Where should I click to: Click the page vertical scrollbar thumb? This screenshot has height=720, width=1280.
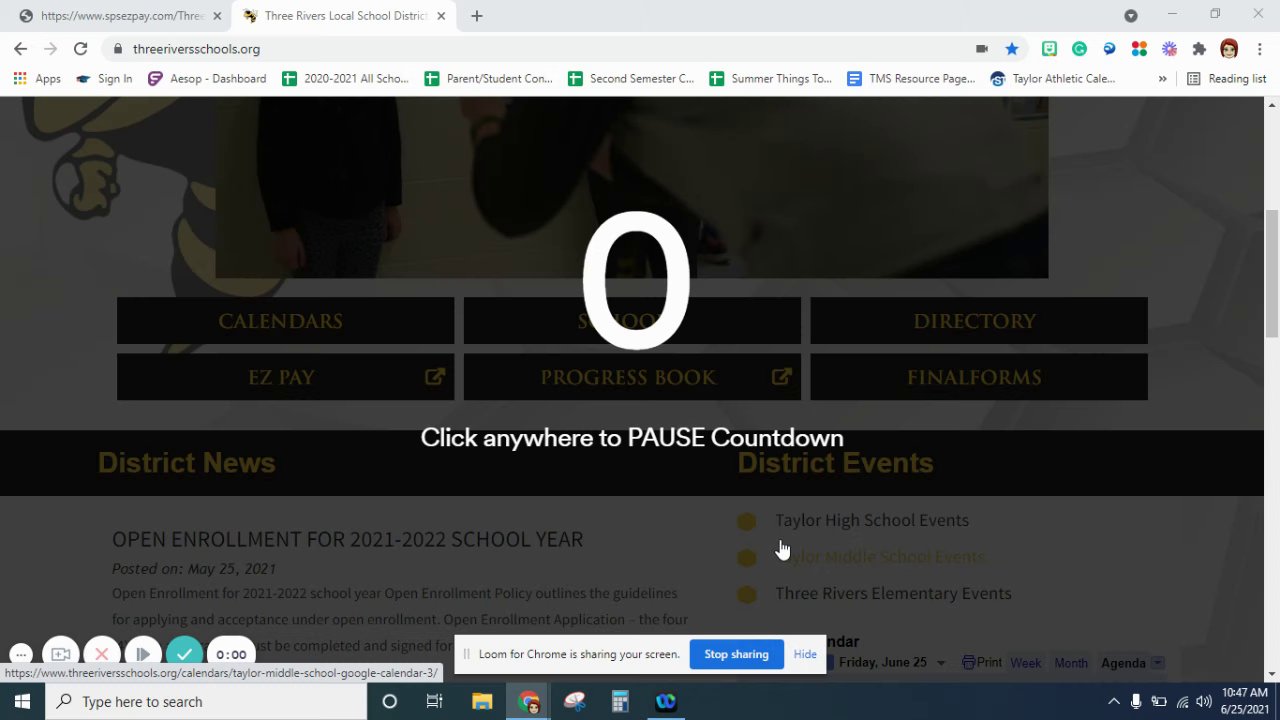tap(1272, 272)
